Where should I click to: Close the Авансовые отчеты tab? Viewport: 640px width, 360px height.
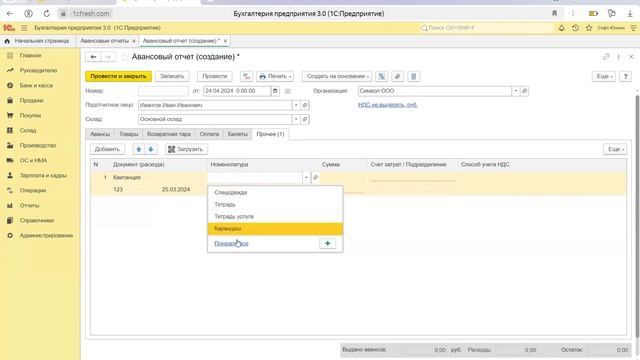click(134, 41)
